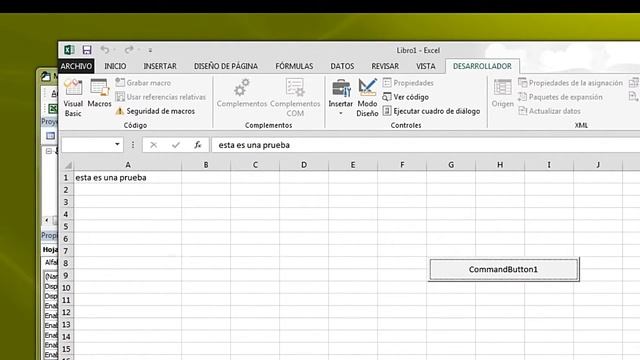Click cell A1 'esta es una prueba'
This screenshot has width=640, height=360.
click(128, 178)
